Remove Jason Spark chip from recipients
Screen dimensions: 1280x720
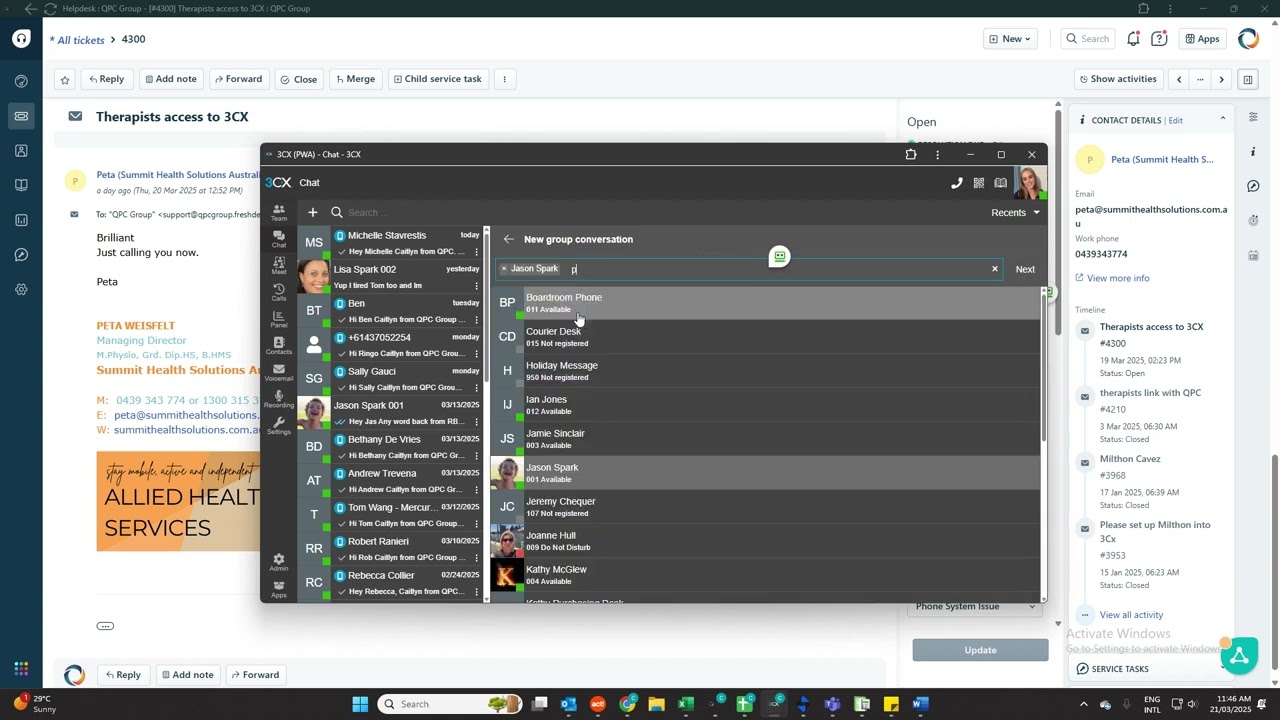(504, 269)
